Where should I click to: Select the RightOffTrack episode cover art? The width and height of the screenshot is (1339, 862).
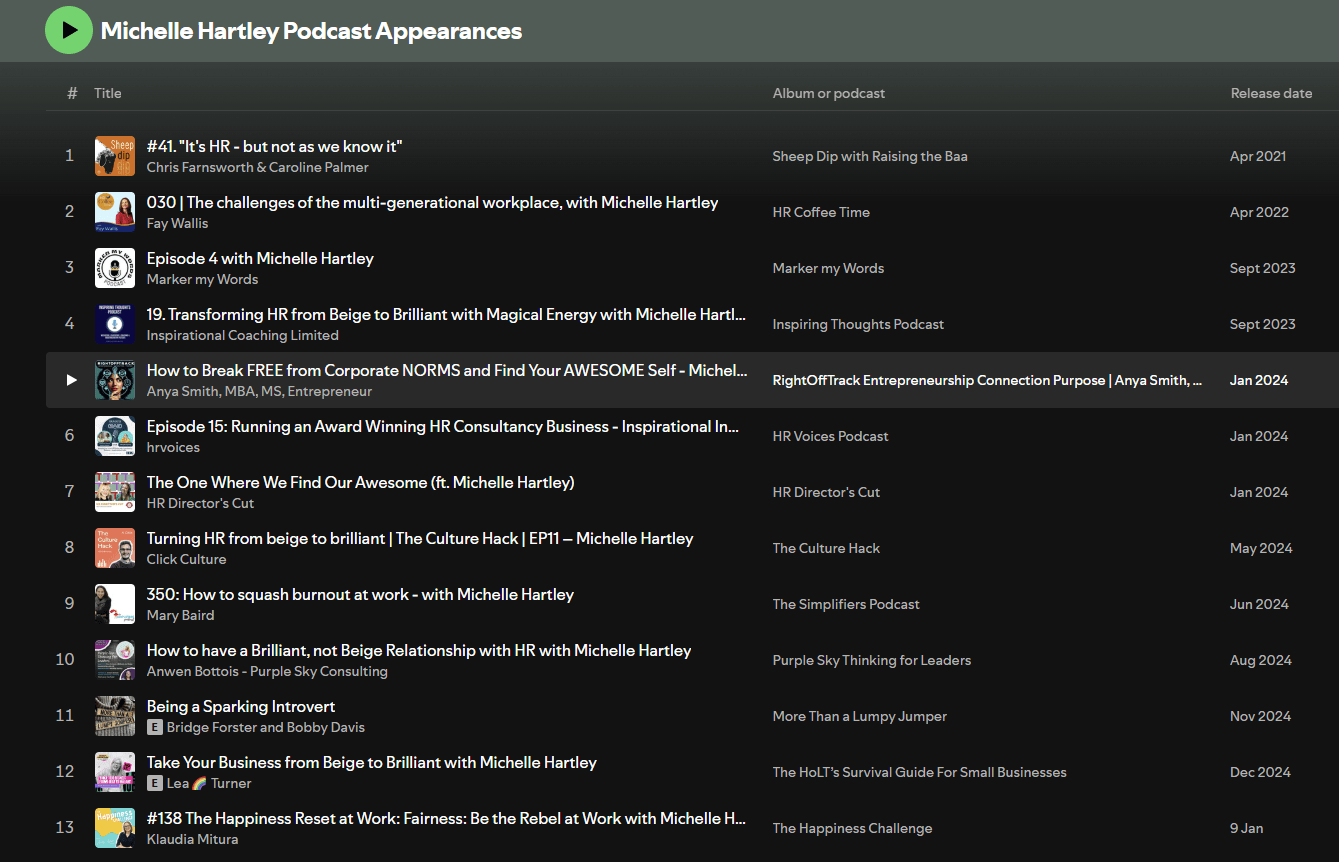[115, 380]
